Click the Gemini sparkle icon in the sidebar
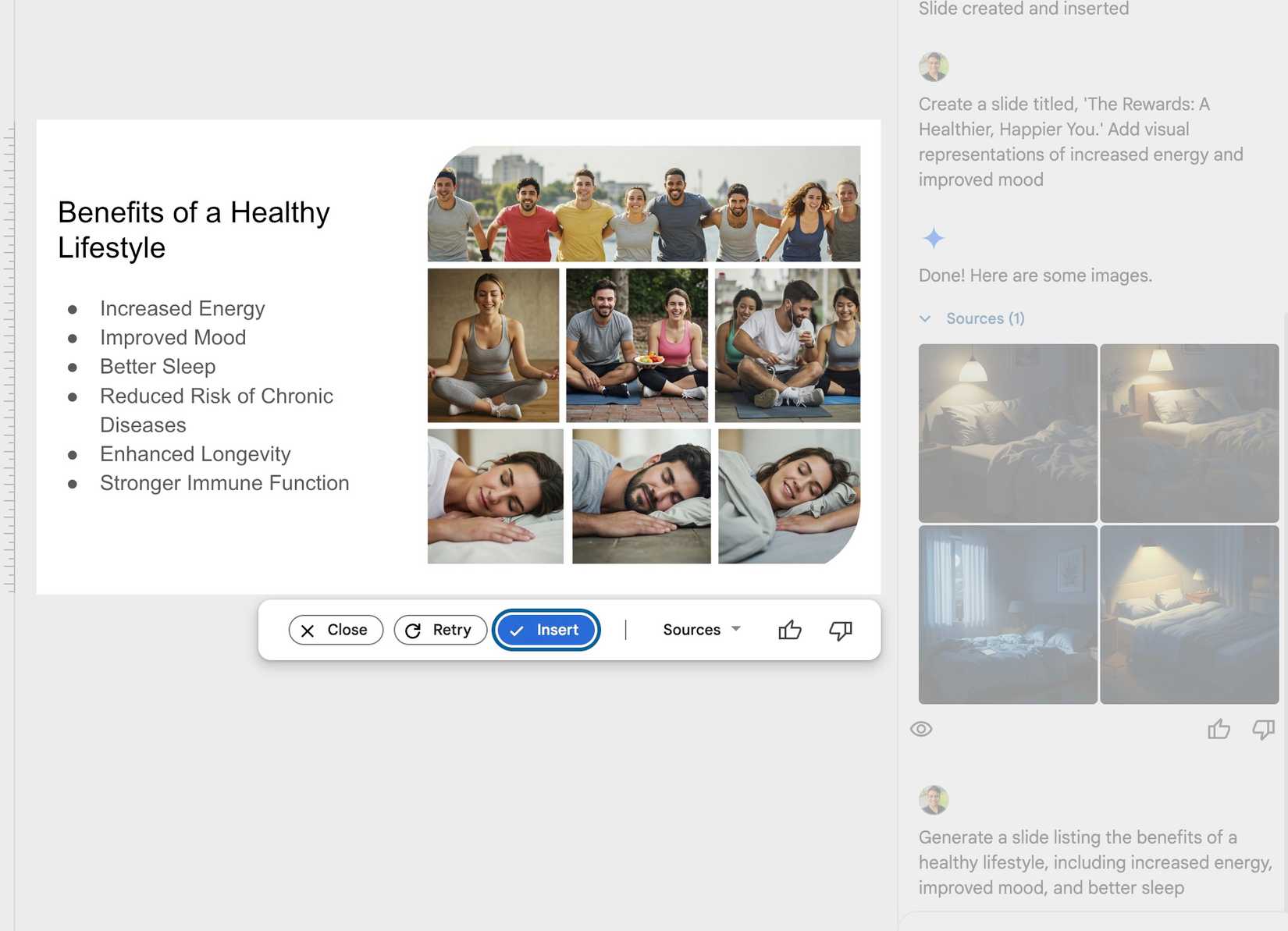1288x931 pixels. click(x=934, y=238)
